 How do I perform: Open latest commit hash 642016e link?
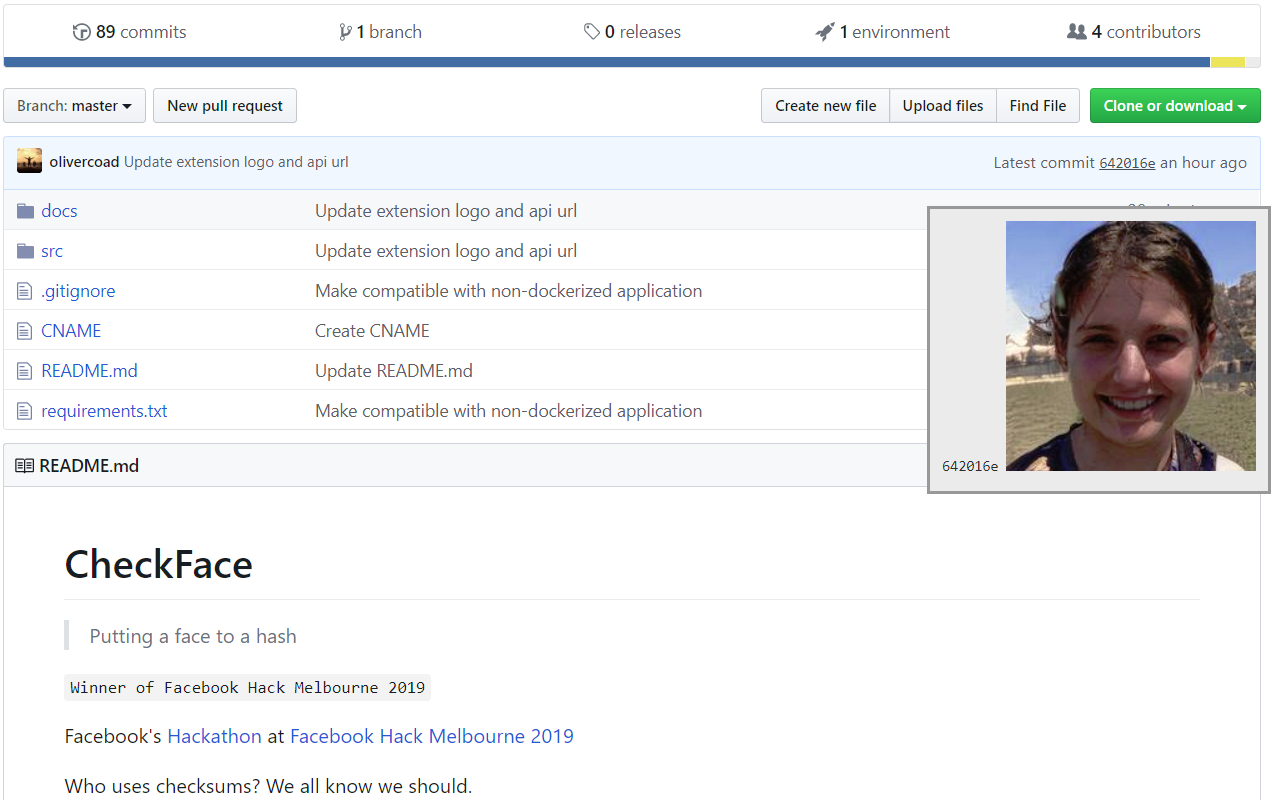coord(1127,163)
